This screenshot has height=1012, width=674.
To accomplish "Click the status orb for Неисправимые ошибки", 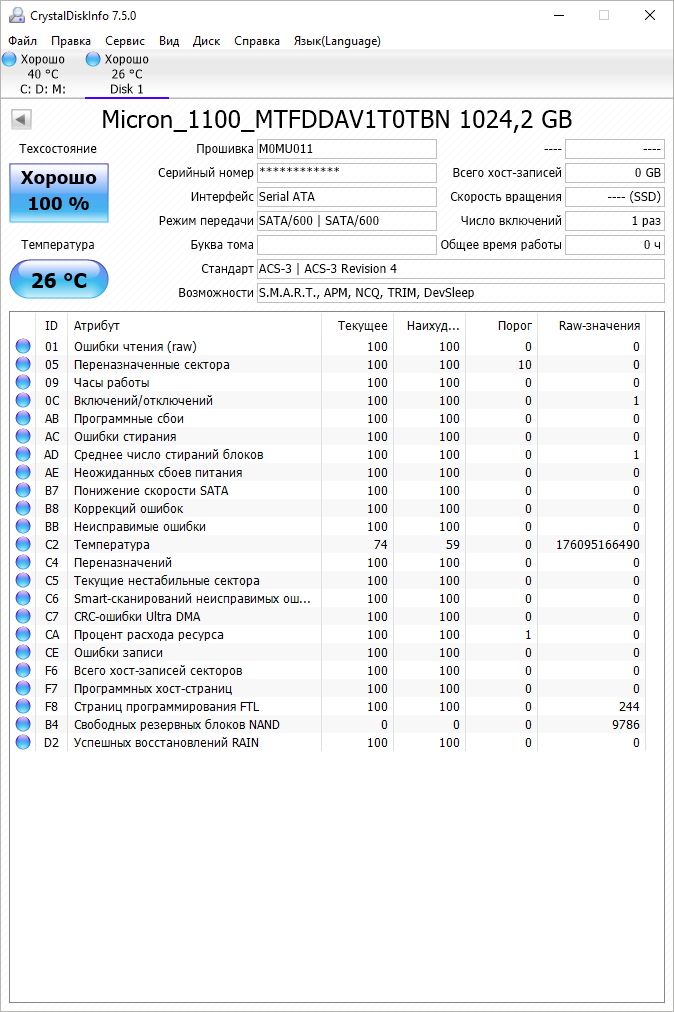I will [x=23, y=527].
